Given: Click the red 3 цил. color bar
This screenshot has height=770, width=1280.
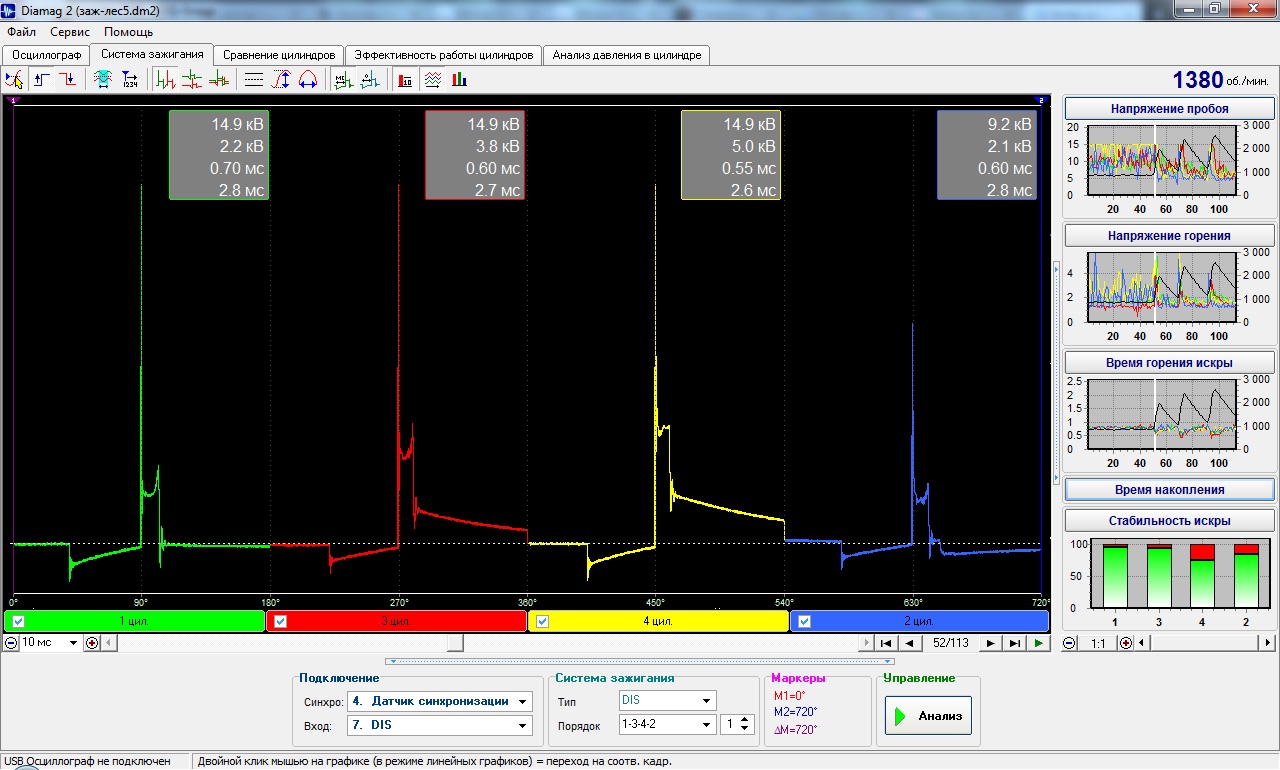Looking at the screenshot, I should 397,621.
